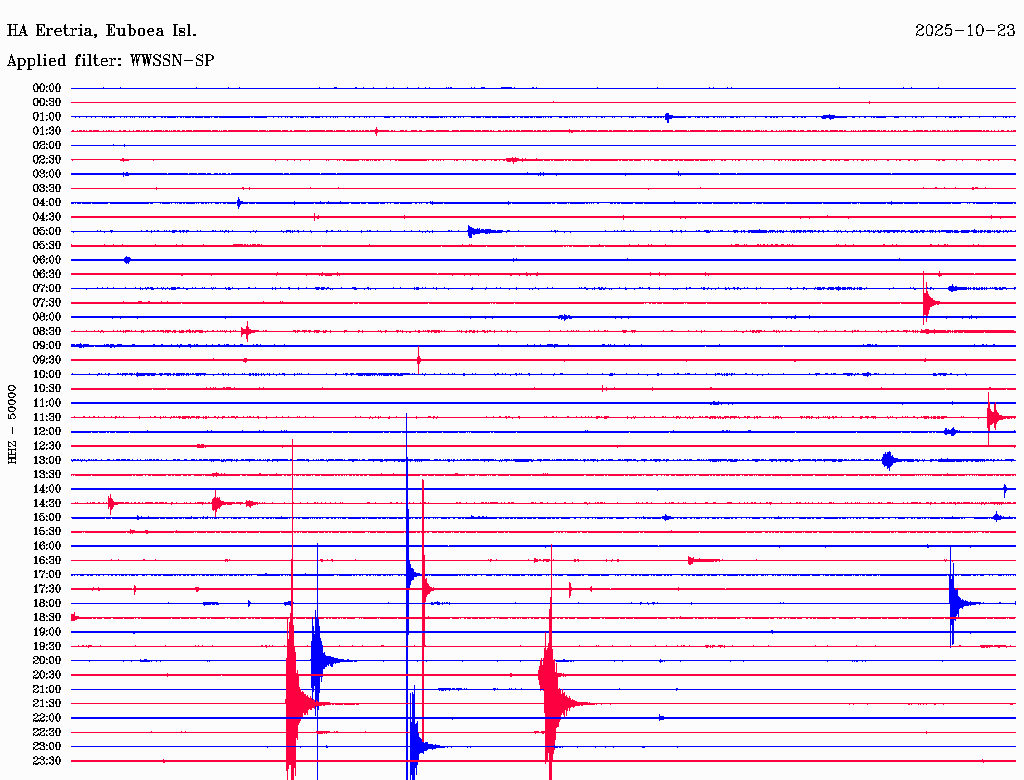
Task: Click the 04:00 time label
Action: (x=47, y=203)
